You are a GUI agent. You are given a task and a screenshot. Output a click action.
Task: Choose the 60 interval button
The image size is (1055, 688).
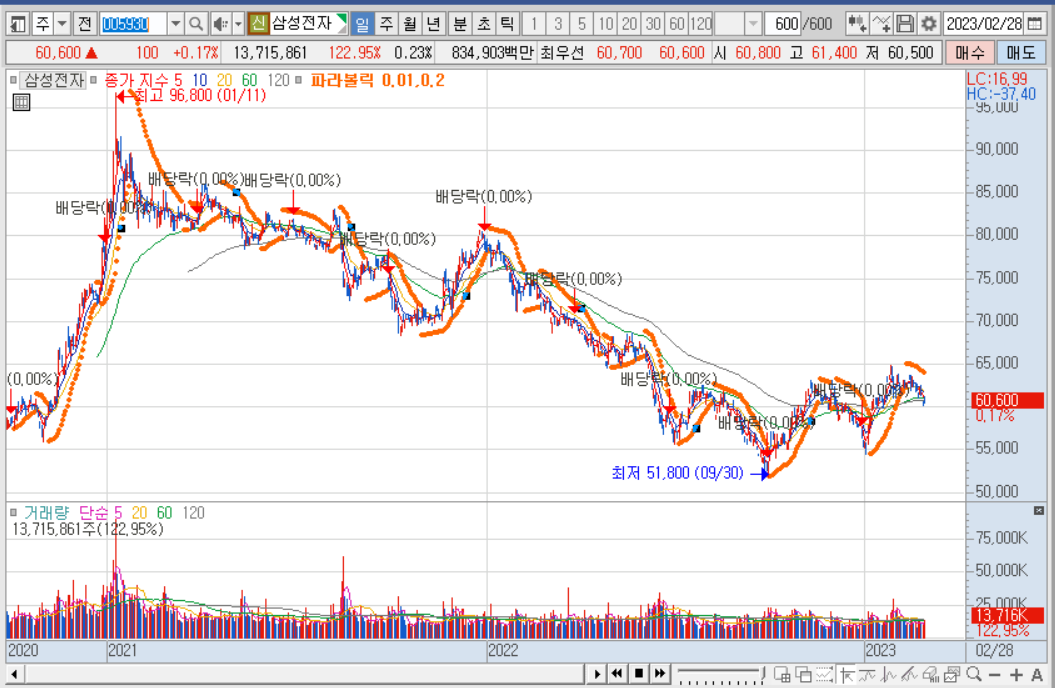(677, 24)
